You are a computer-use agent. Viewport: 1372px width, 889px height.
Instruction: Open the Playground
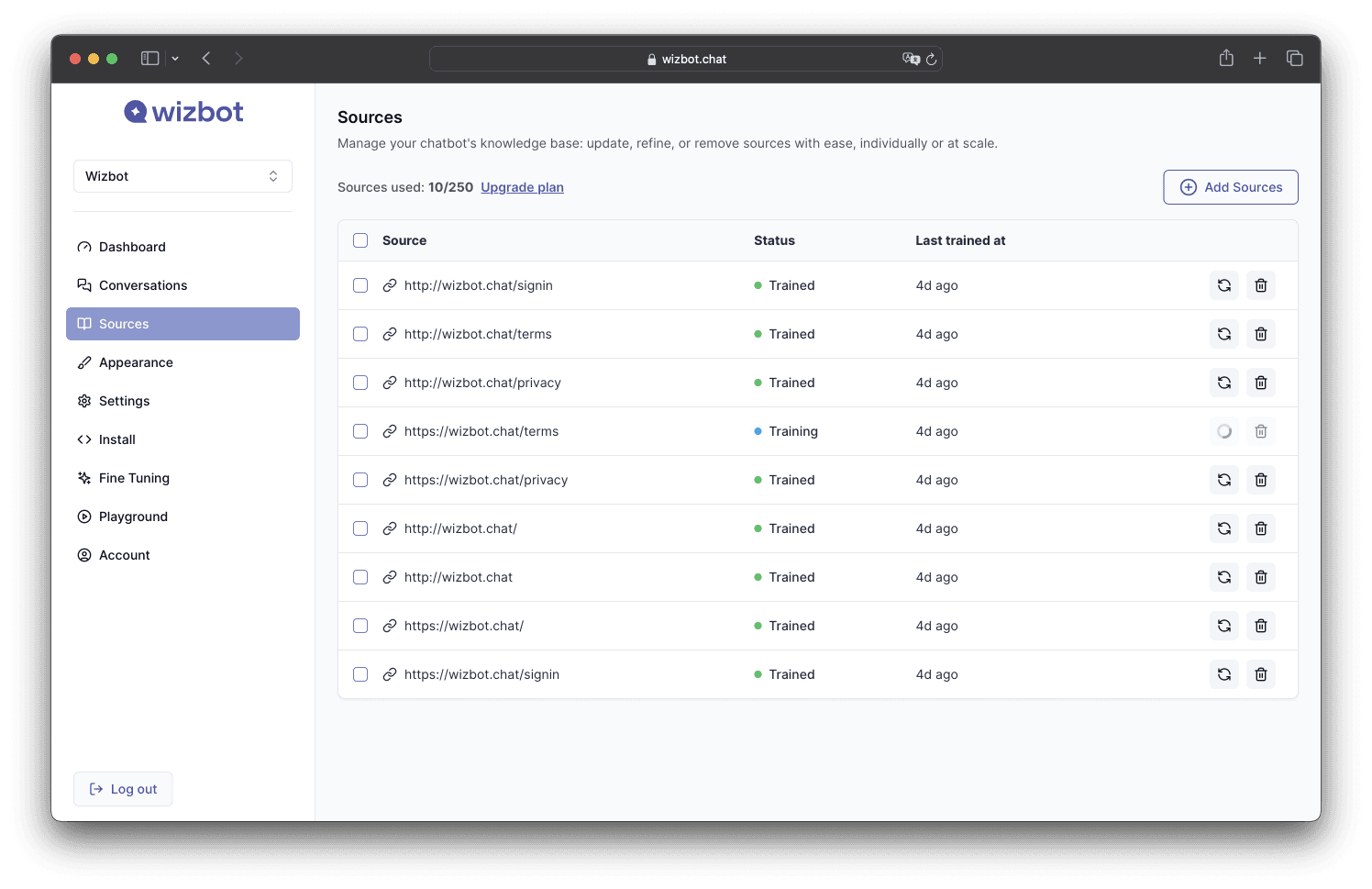183,517
